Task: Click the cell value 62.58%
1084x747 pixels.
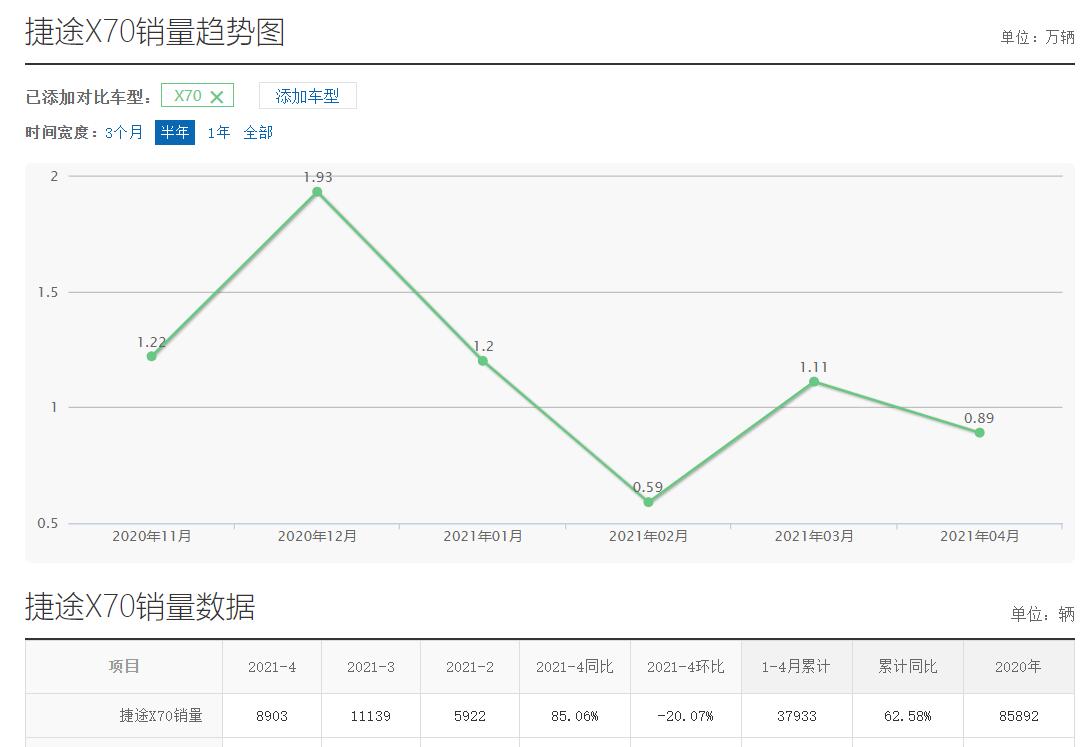Action: pos(908,716)
